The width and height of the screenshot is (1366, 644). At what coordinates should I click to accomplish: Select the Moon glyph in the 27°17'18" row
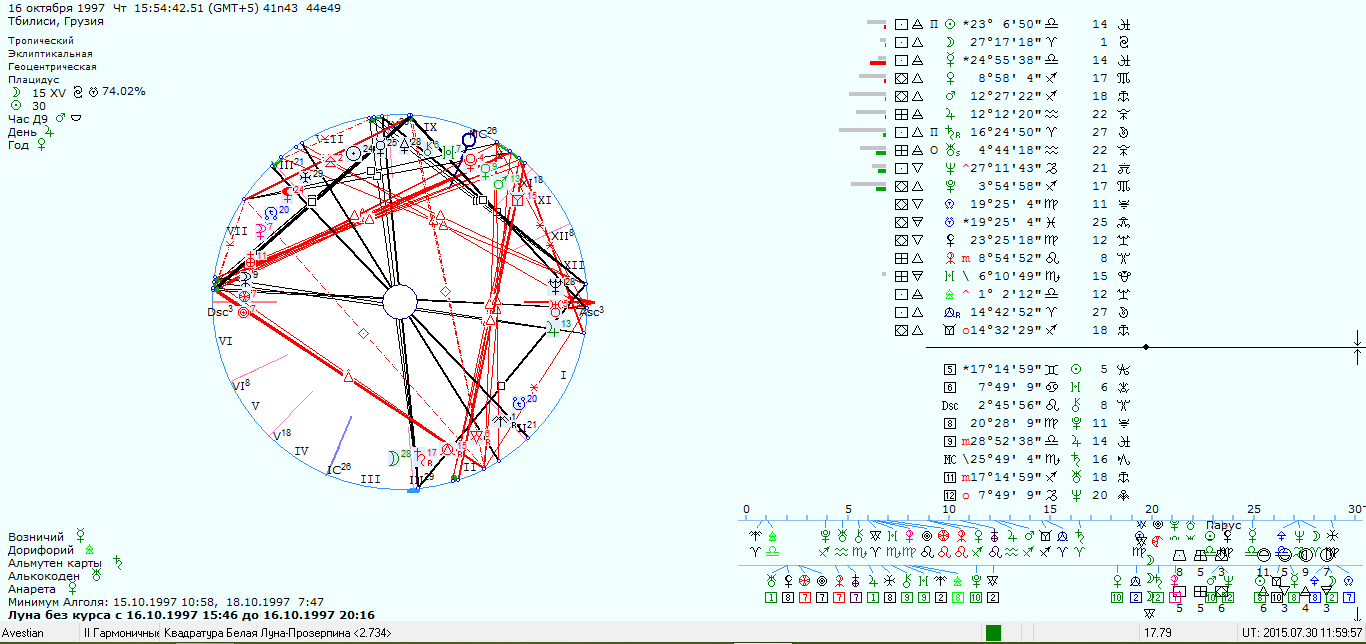(x=950, y=42)
